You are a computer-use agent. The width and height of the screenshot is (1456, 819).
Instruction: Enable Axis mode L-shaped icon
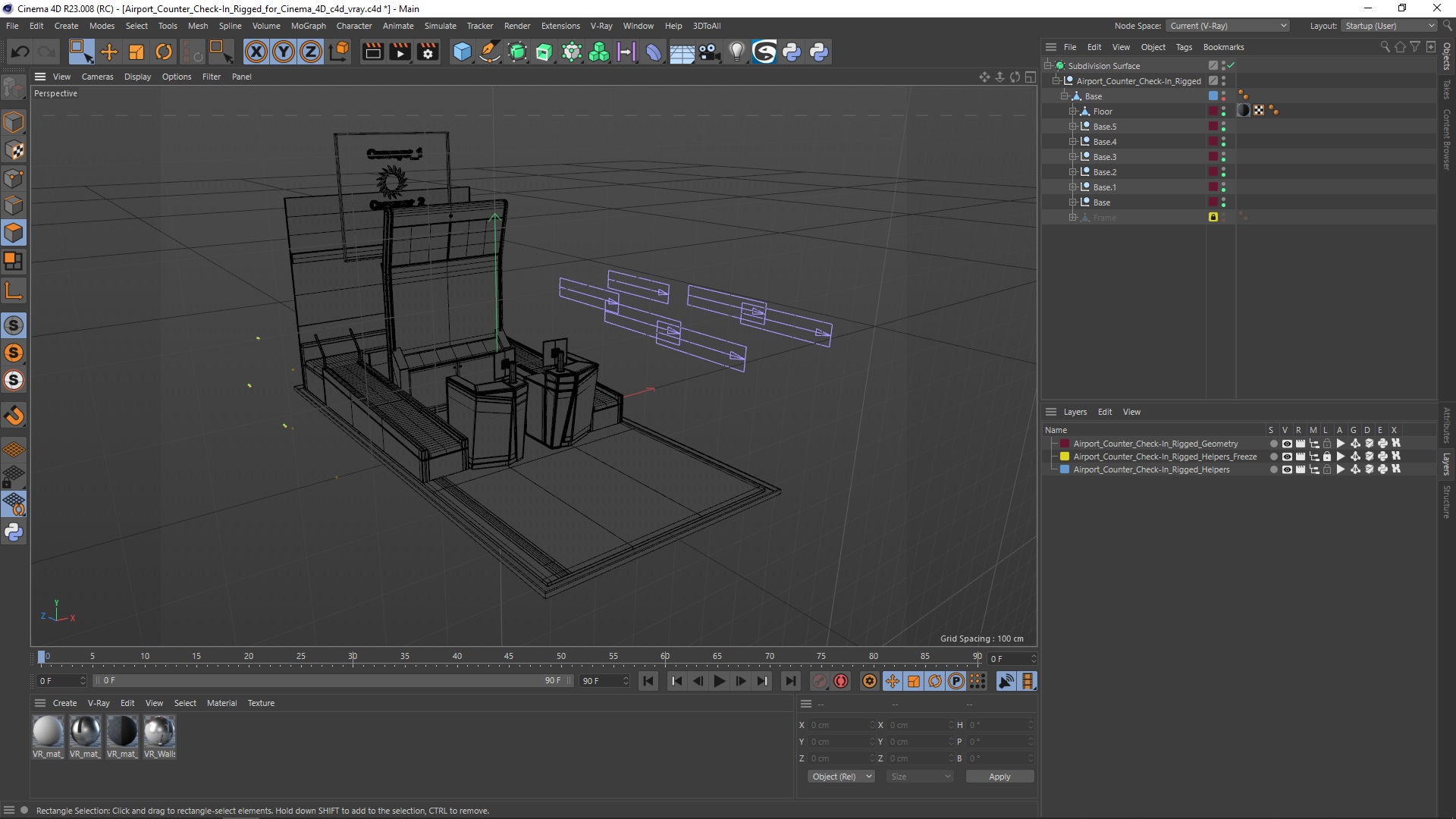tap(14, 290)
